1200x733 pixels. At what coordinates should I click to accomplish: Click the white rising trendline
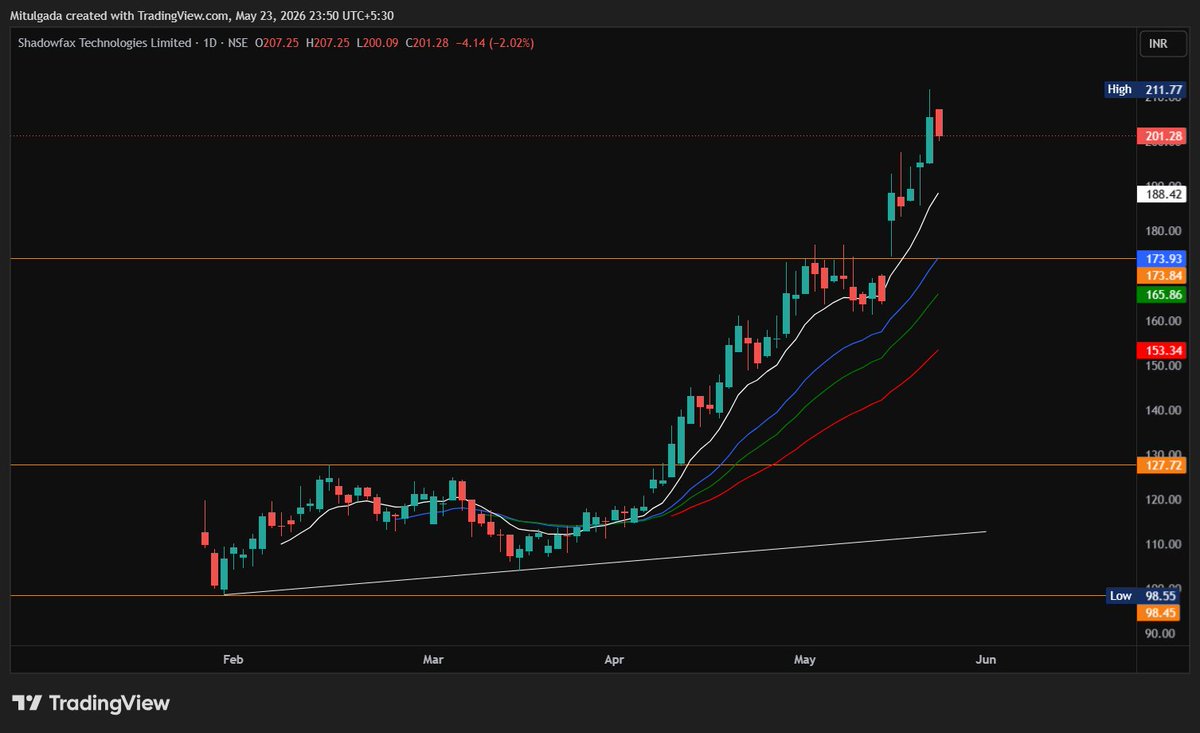(x=606, y=563)
